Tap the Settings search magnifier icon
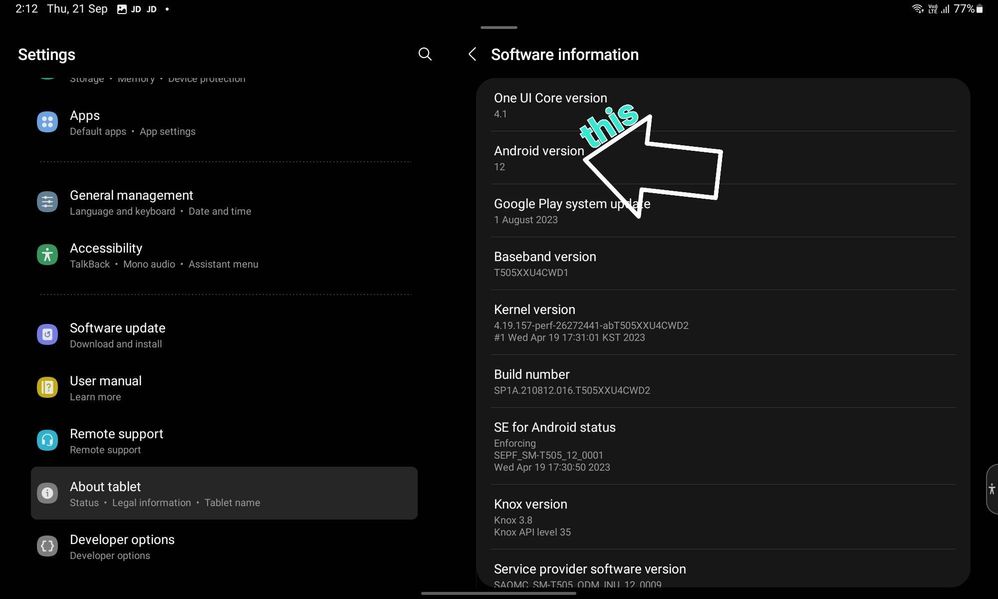 coord(425,54)
